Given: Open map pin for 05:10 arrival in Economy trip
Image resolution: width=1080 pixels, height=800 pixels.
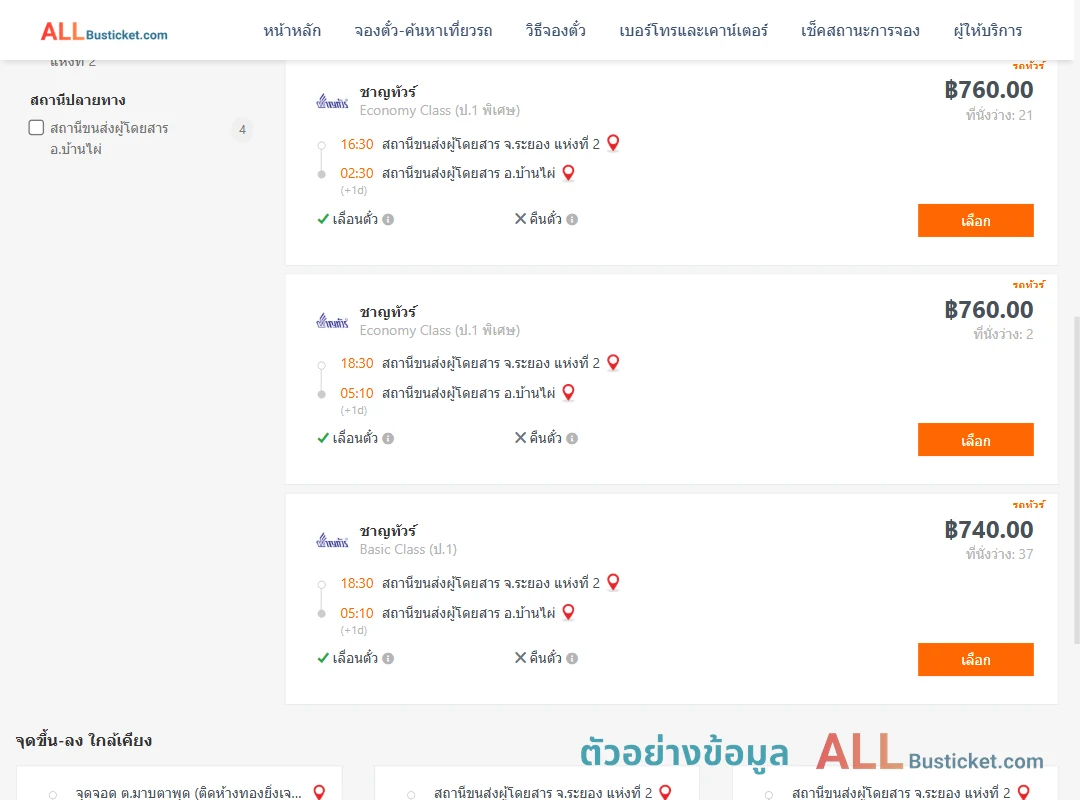Looking at the screenshot, I should [x=568, y=393].
